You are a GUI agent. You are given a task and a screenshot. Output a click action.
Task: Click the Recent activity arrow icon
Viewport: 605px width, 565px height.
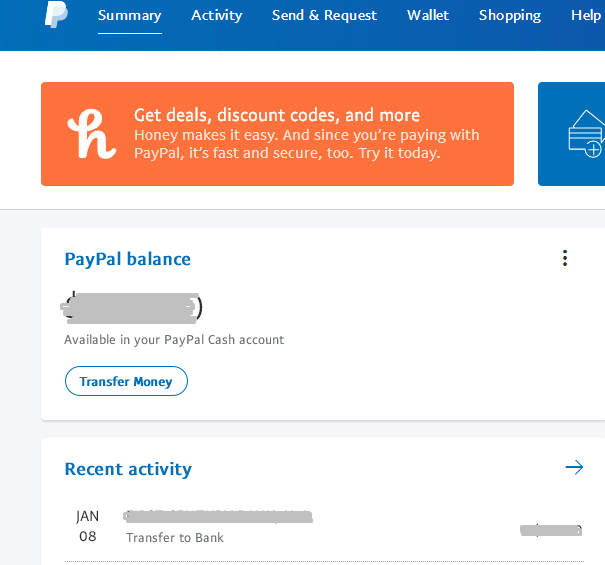coord(574,467)
